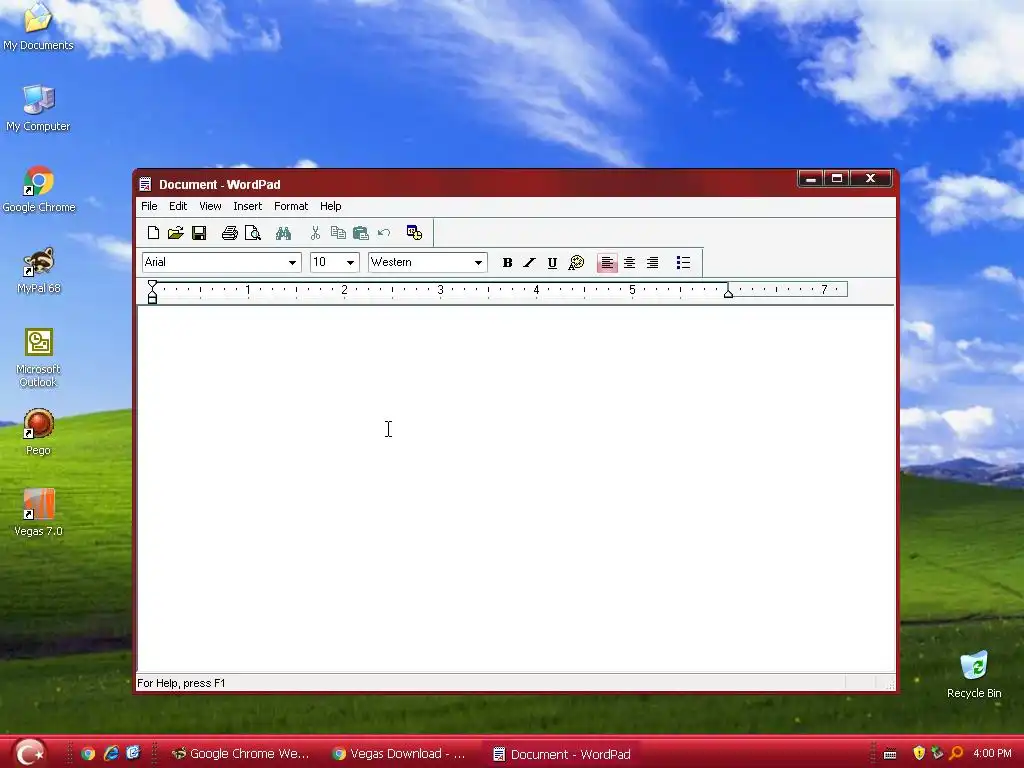Open the View menu

click(210, 206)
